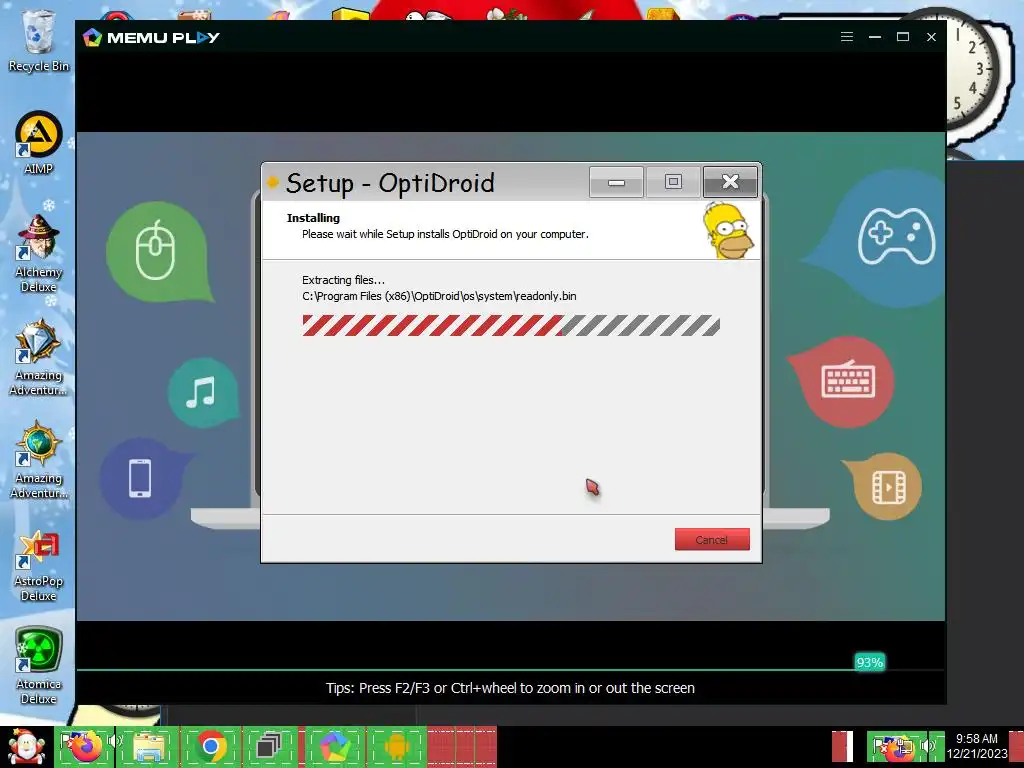Click the orange film strip bubble icon

888,487
